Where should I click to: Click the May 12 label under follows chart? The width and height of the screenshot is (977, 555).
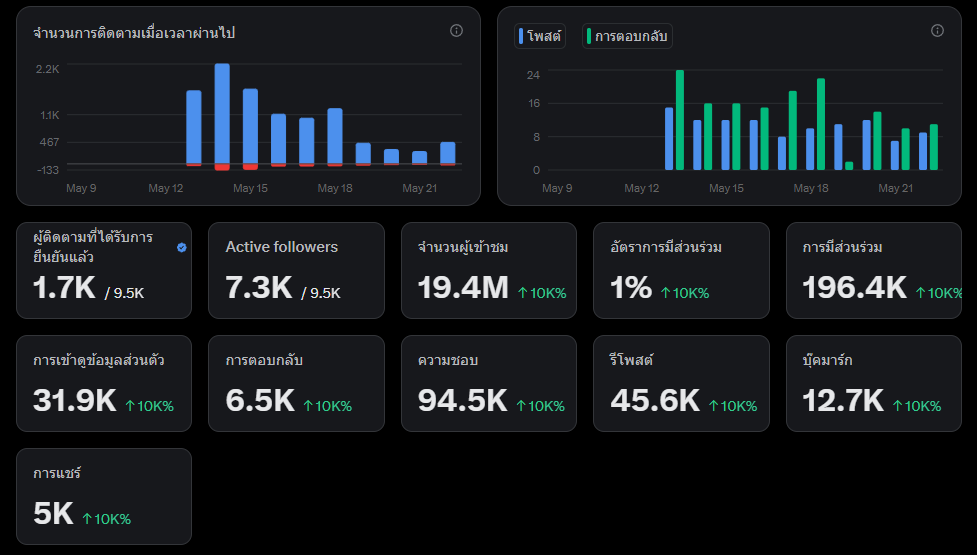[166, 188]
